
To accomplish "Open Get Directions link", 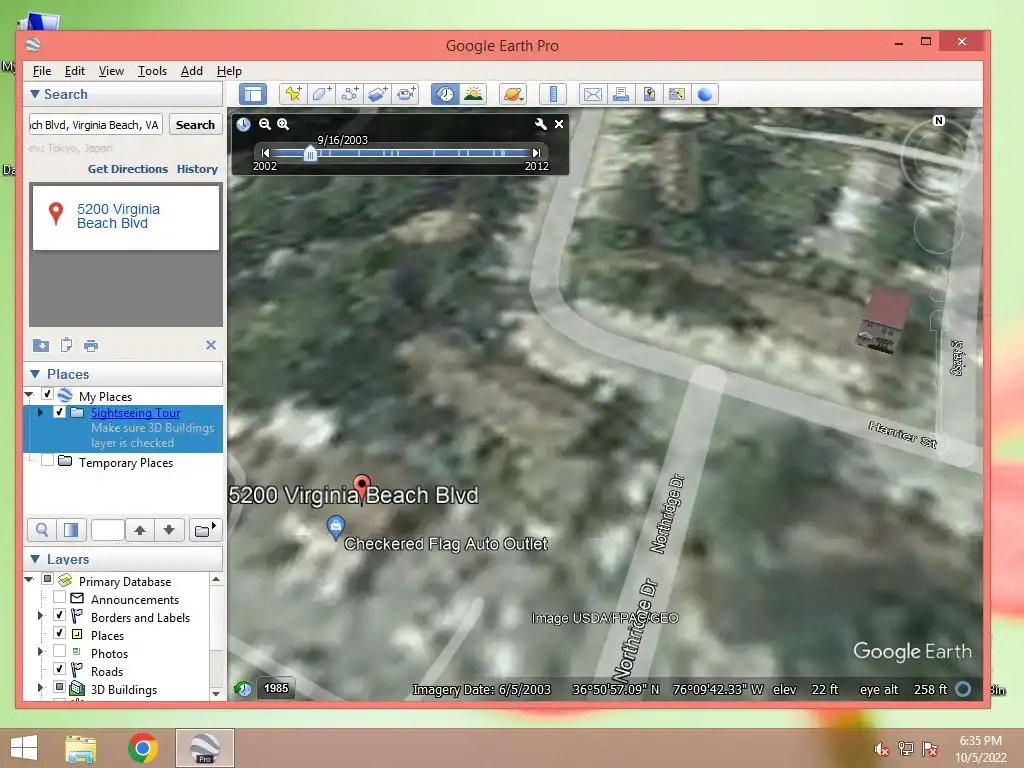I will [128, 169].
